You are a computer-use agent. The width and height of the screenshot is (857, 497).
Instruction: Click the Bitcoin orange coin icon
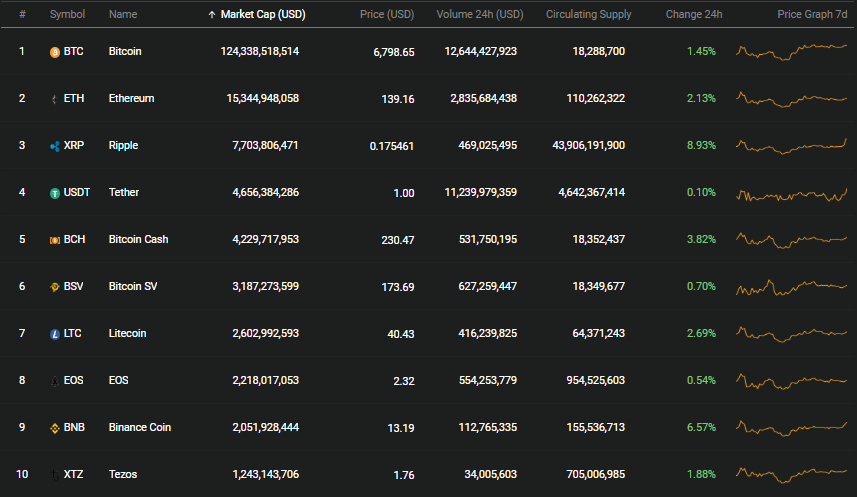tap(55, 52)
